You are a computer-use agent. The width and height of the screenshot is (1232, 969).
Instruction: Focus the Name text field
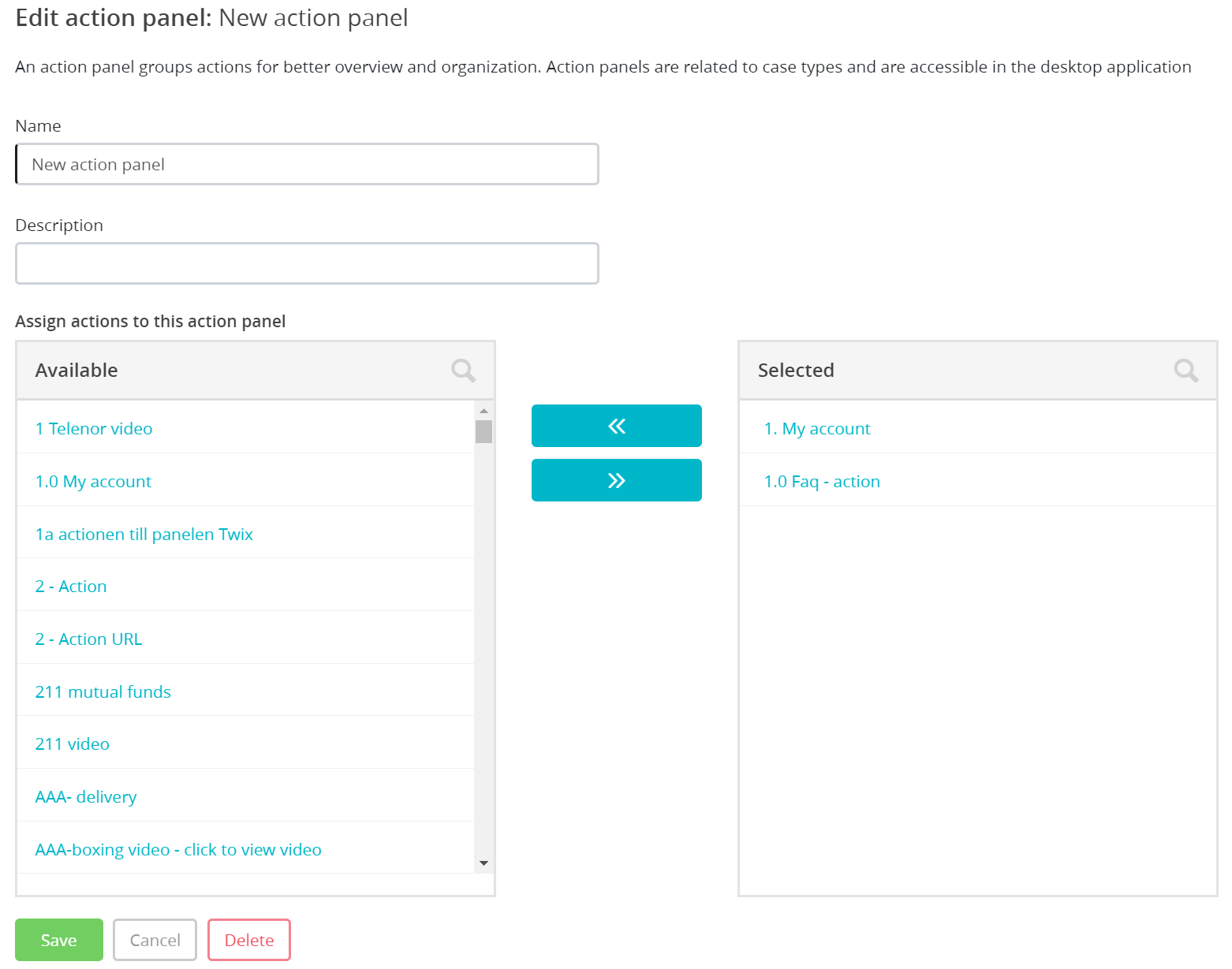click(307, 164)
